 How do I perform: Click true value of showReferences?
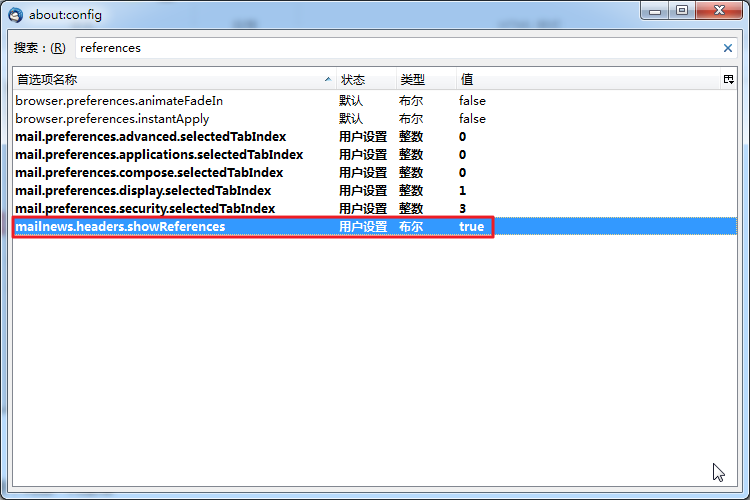tap(471, 226)
